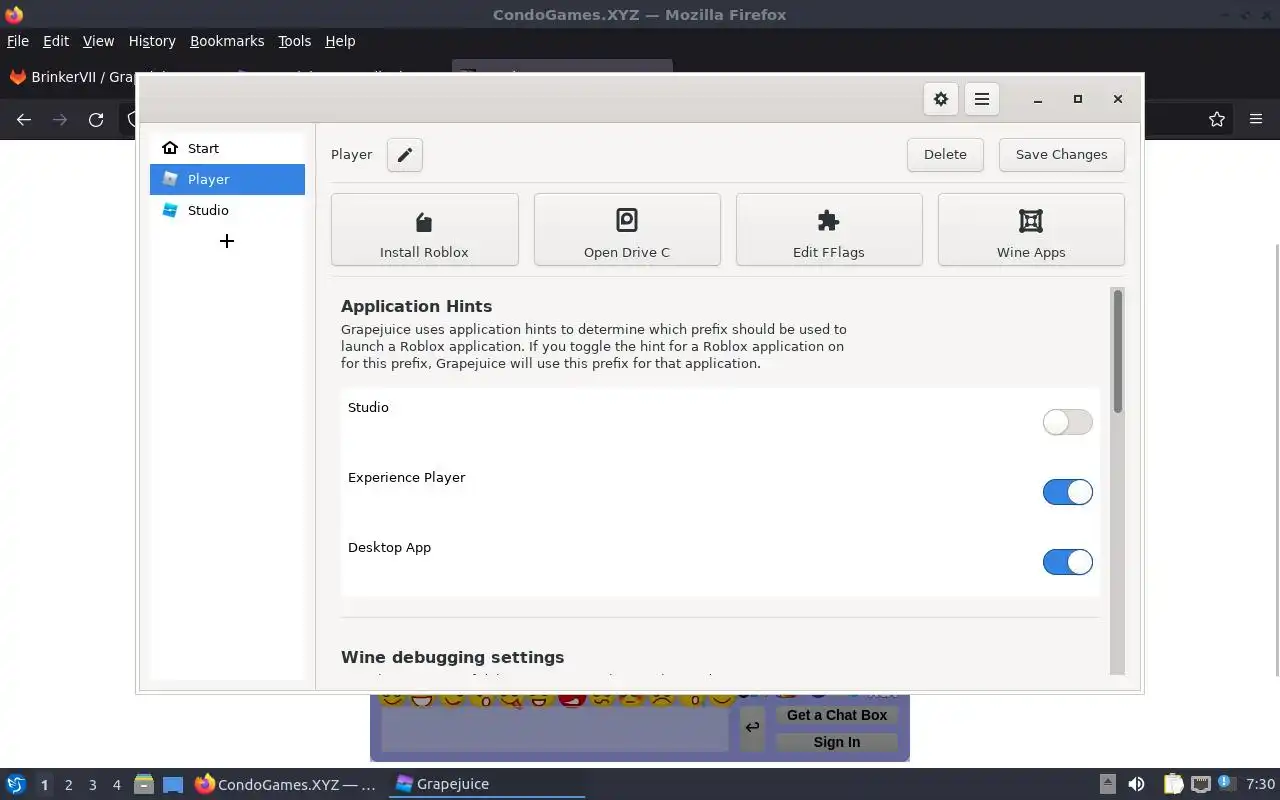Focus Grapejuice in the taskbar
The height and width of the screenshot is (800, 1280).
tap(487, 784)
